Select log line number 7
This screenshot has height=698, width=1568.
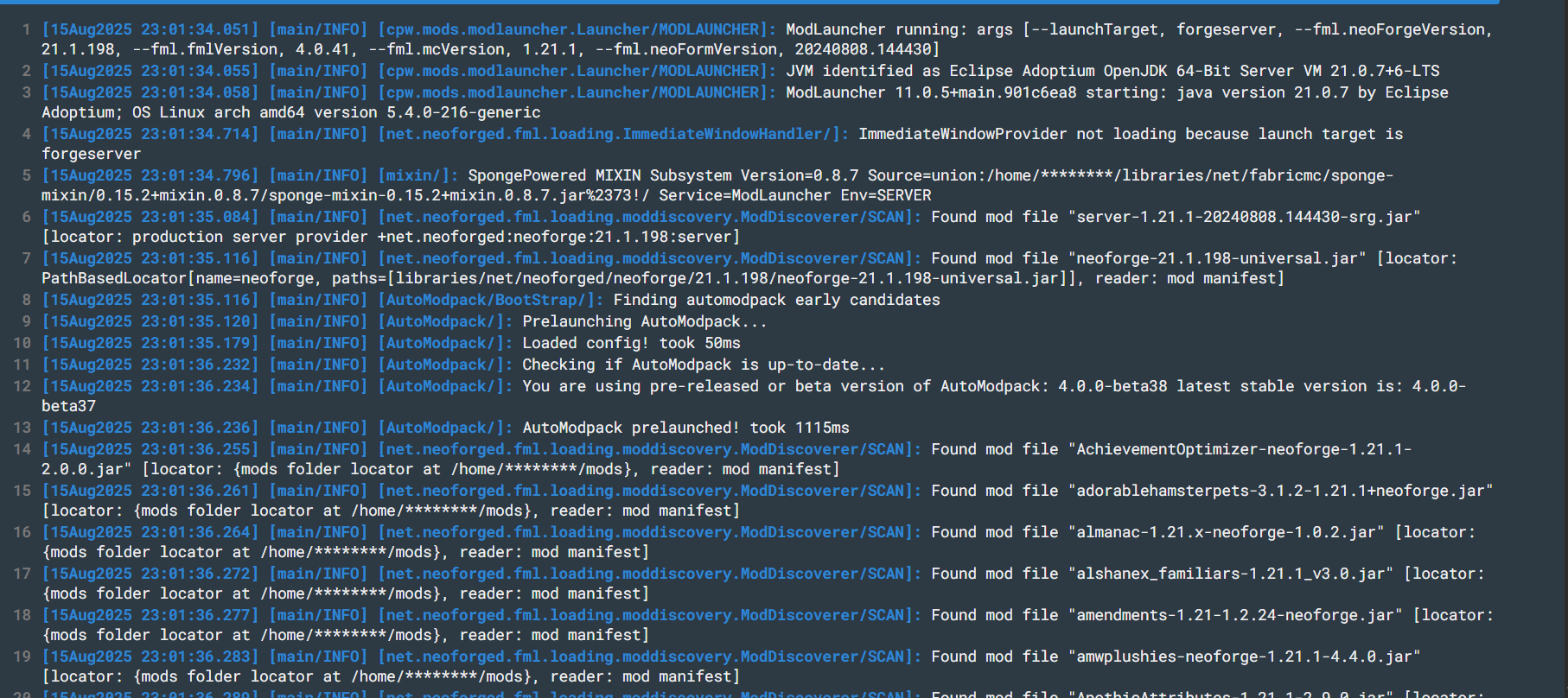click(26, 258)
